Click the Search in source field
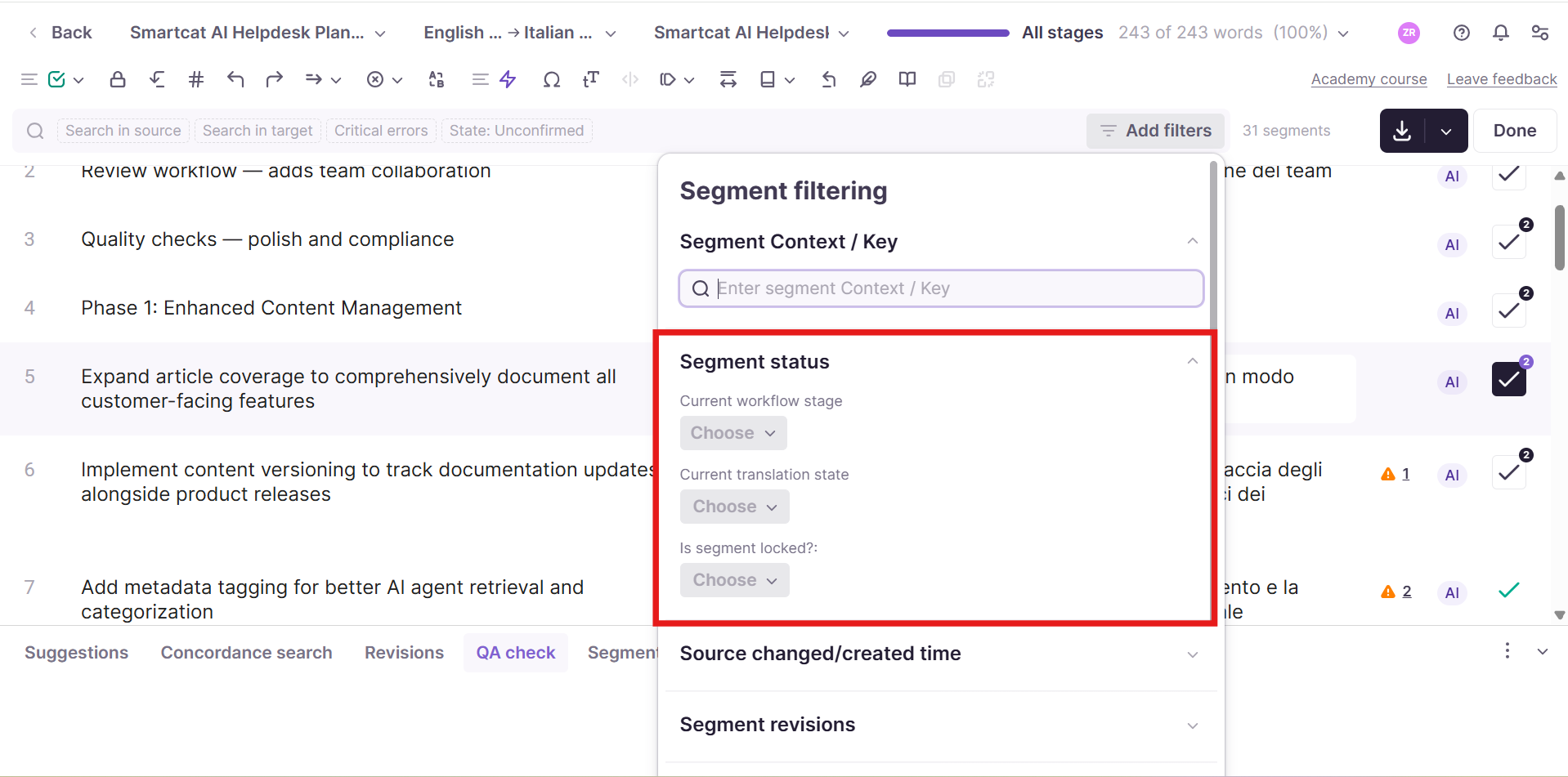1568x777 pixels. click(x=123, y=131)
